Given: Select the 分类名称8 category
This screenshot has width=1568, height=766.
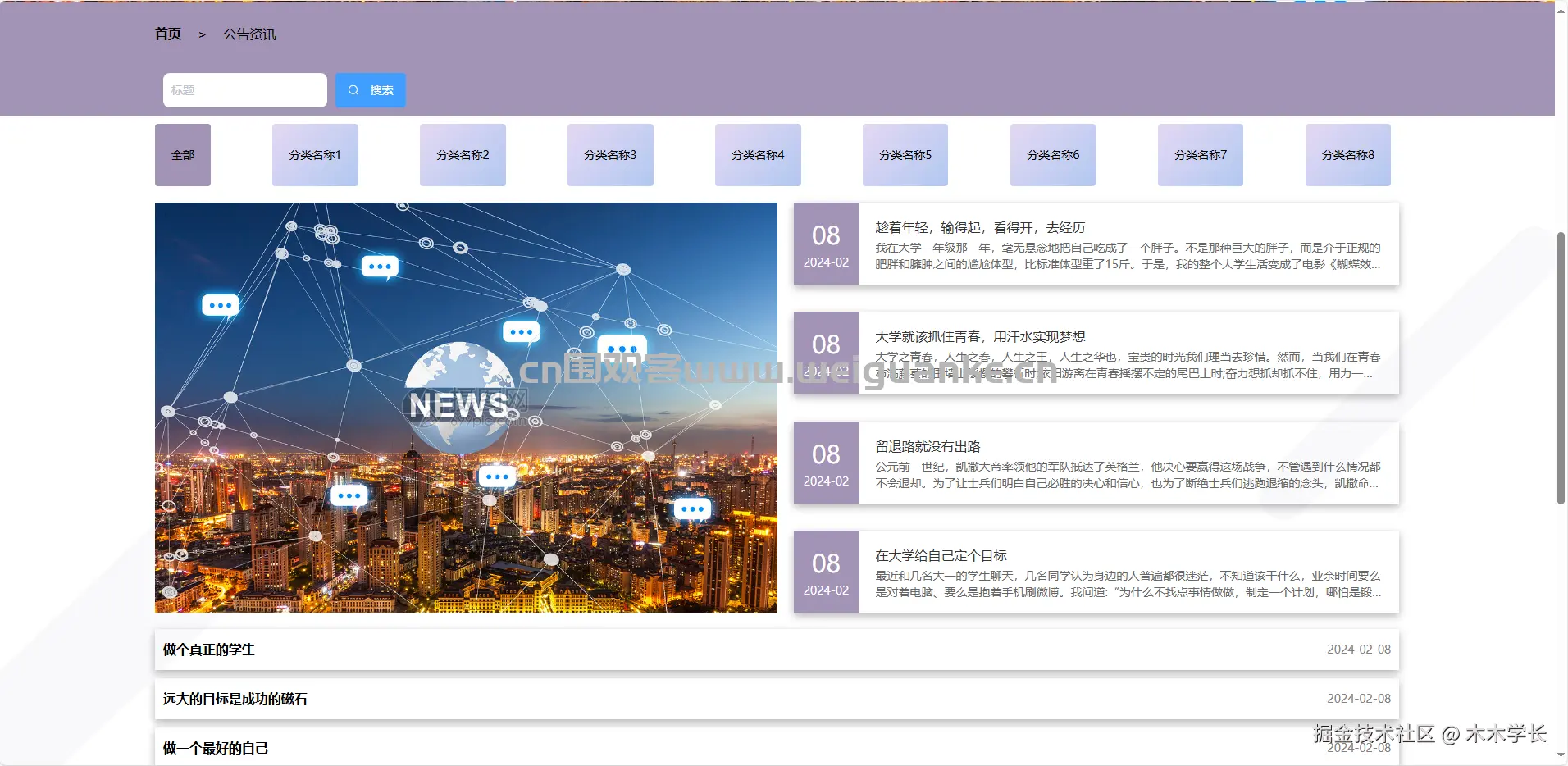Looking at the screenshot, I should 1348,154.
